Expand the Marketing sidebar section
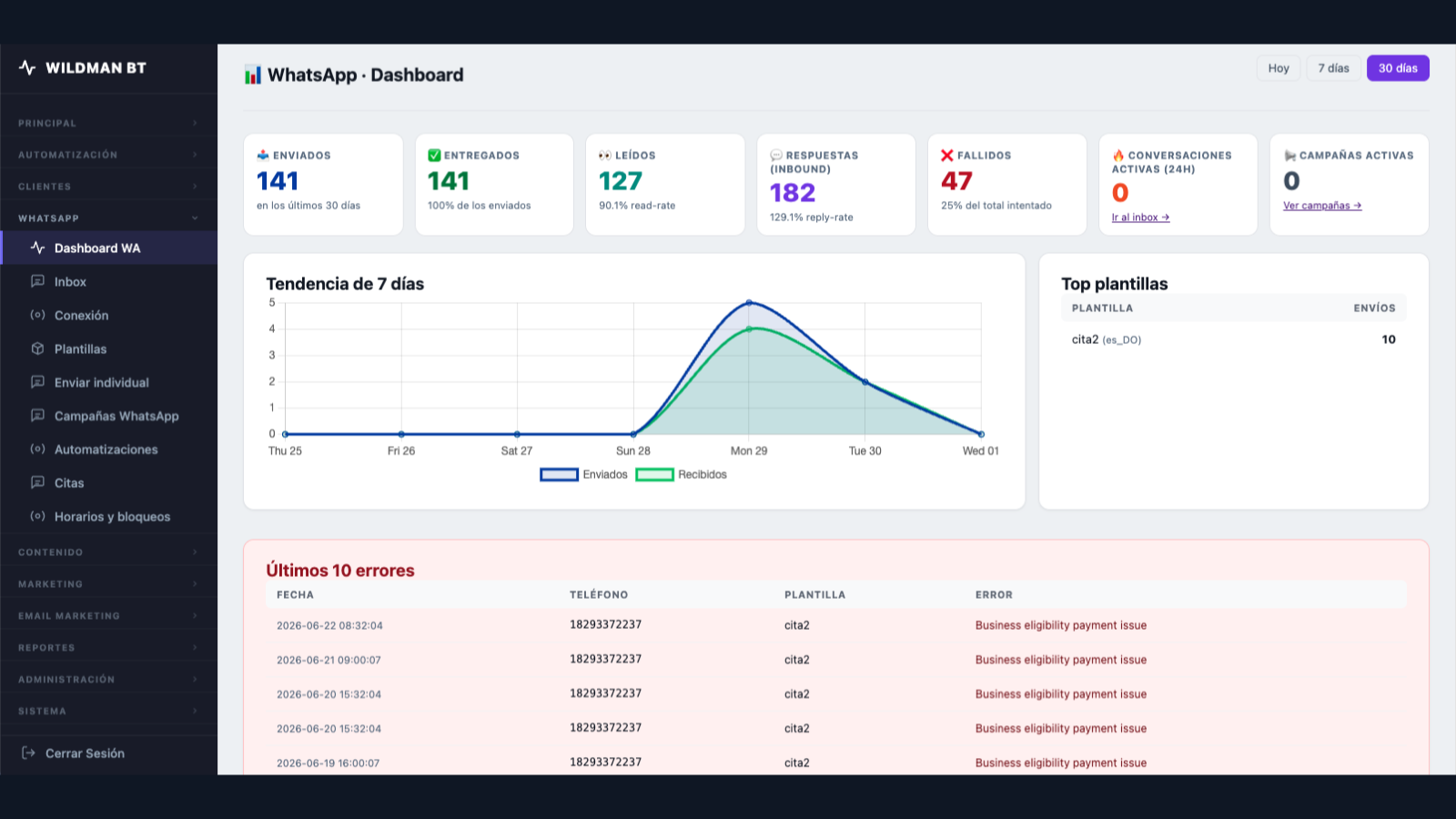 click(x=108, y=584)
